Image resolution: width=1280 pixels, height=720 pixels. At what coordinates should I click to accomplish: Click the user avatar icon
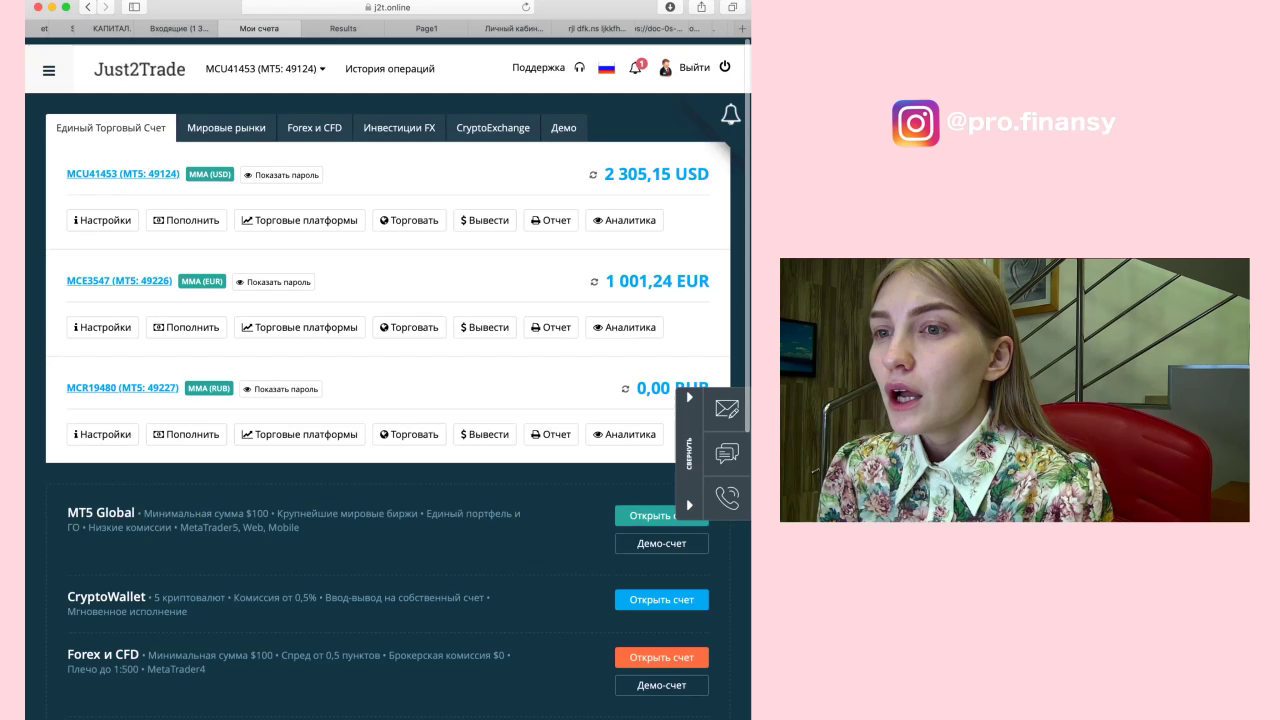click(665, 68)
